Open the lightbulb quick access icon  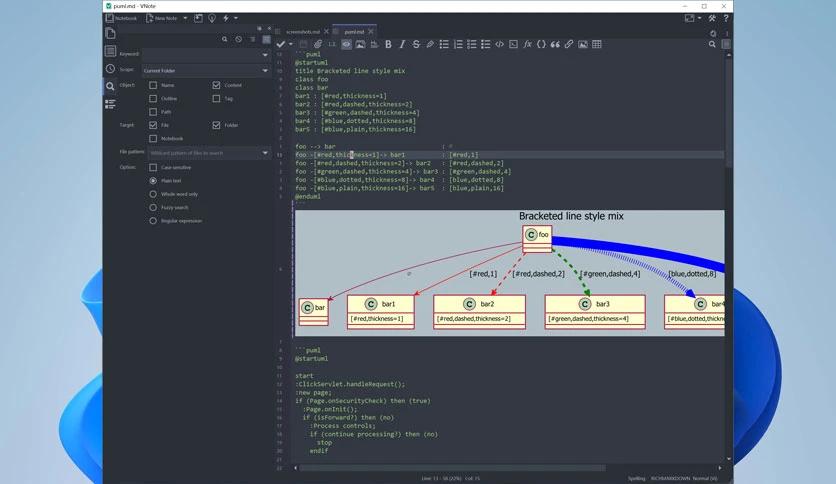pos(212,18)
